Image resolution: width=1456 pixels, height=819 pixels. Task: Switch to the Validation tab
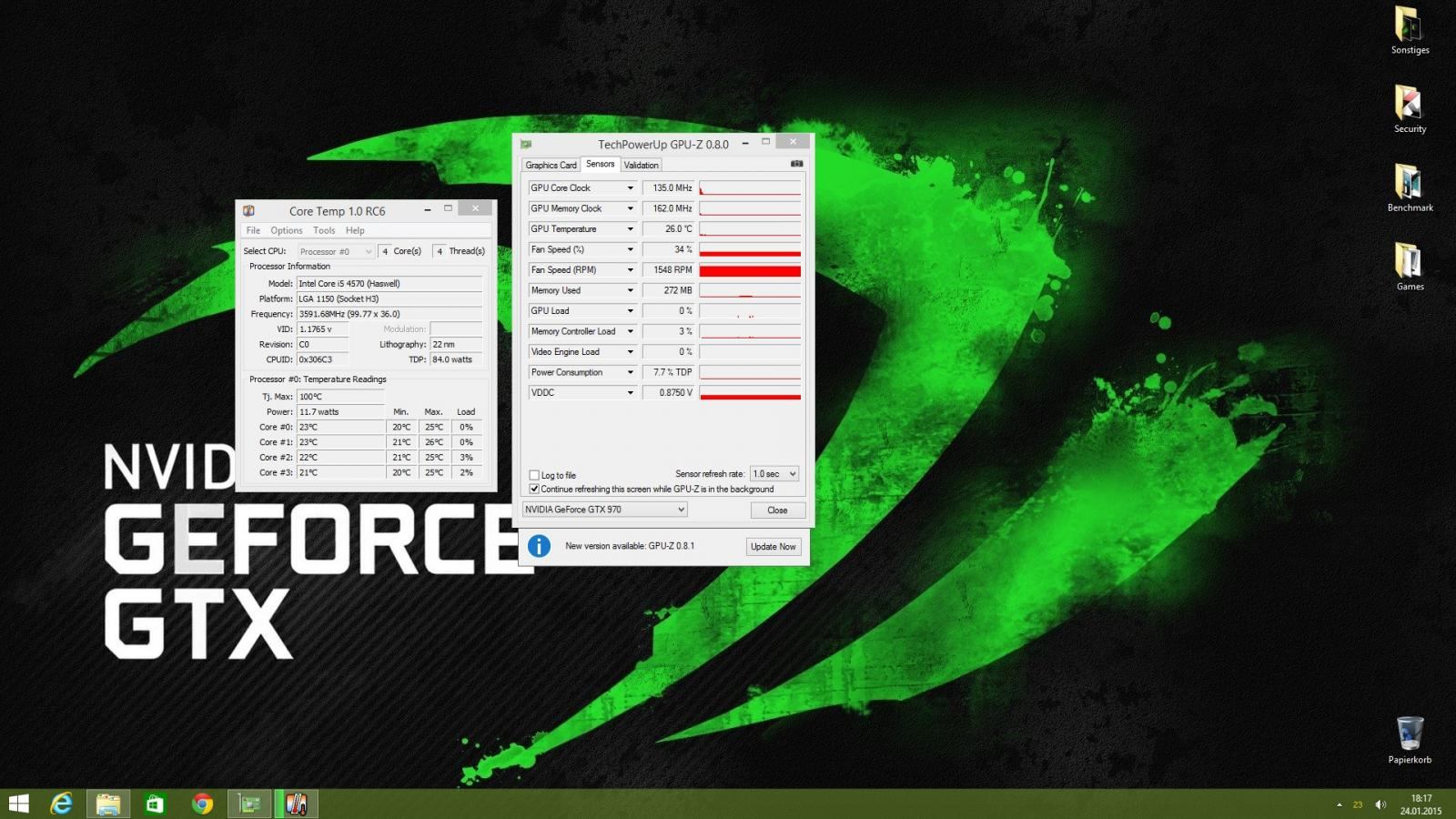coord(641,165)
